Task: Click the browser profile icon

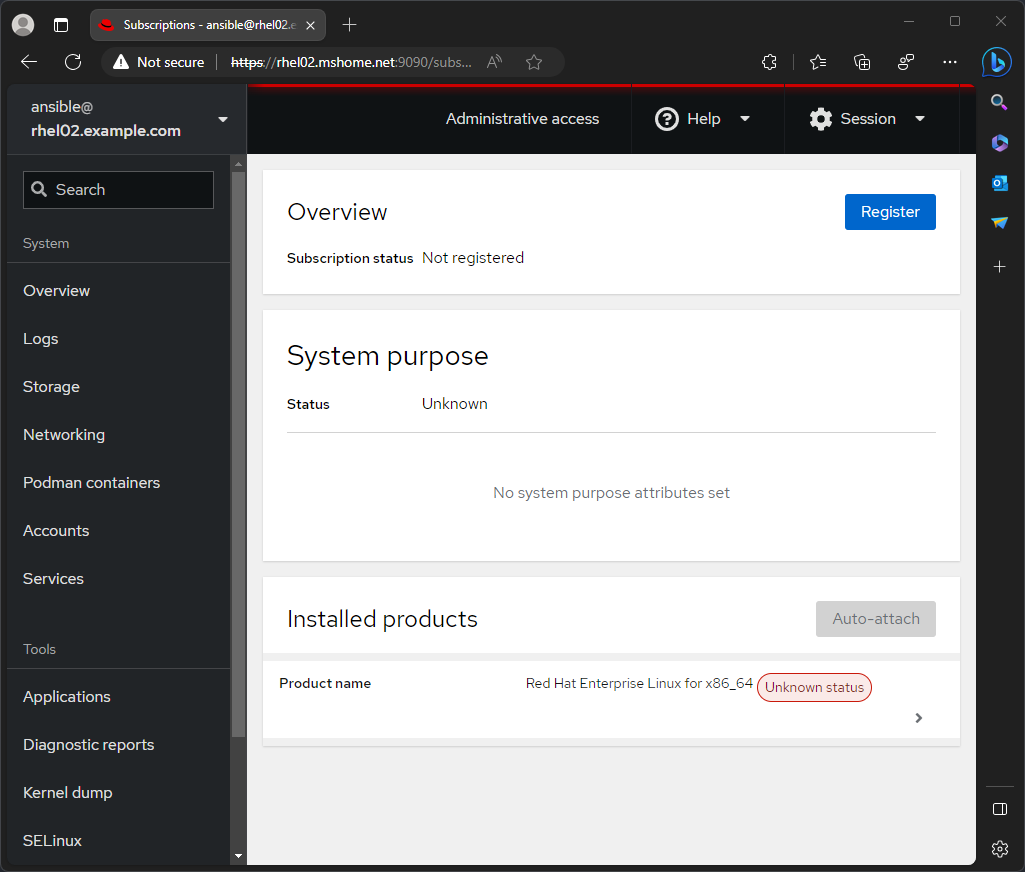Action: tap(22, 24)
